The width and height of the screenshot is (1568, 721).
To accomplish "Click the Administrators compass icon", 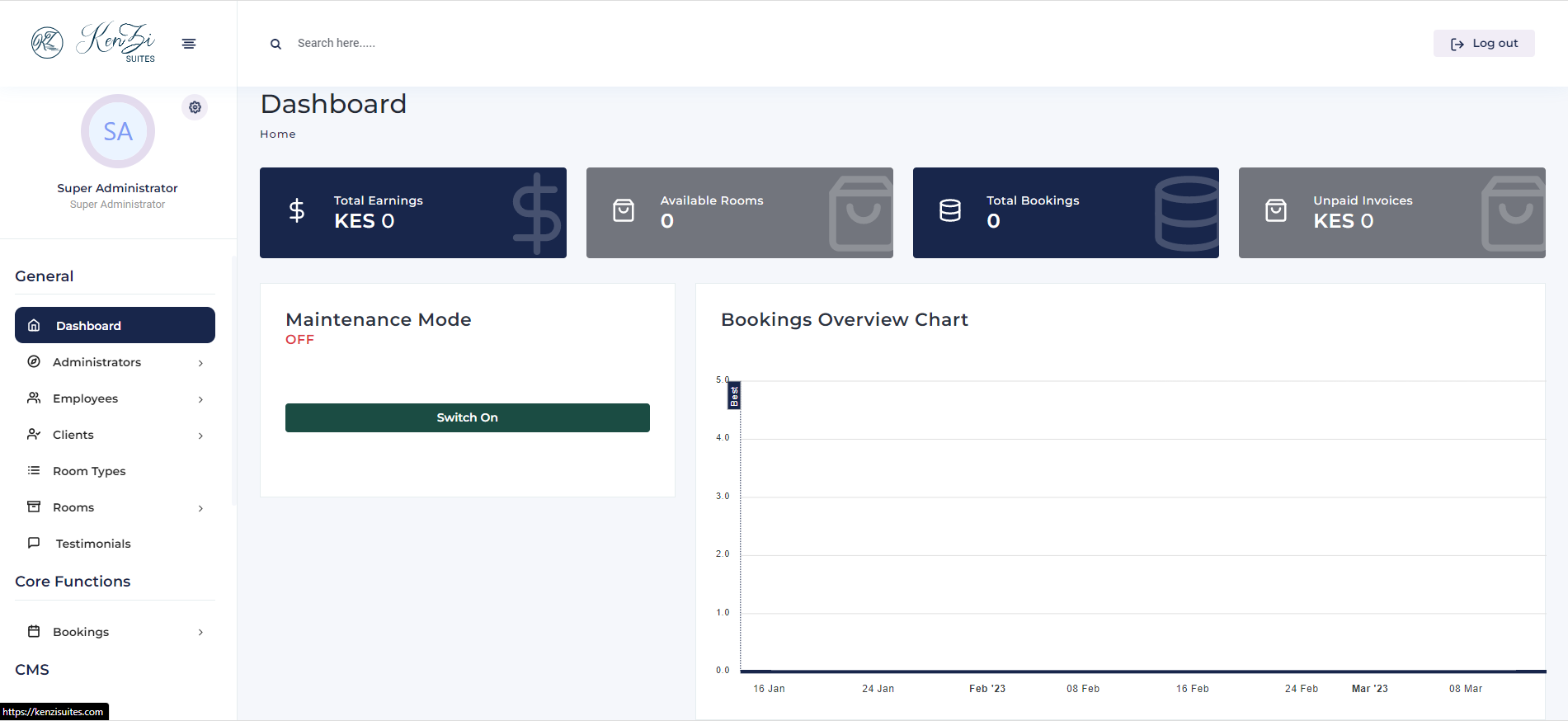I will (34, 361).
